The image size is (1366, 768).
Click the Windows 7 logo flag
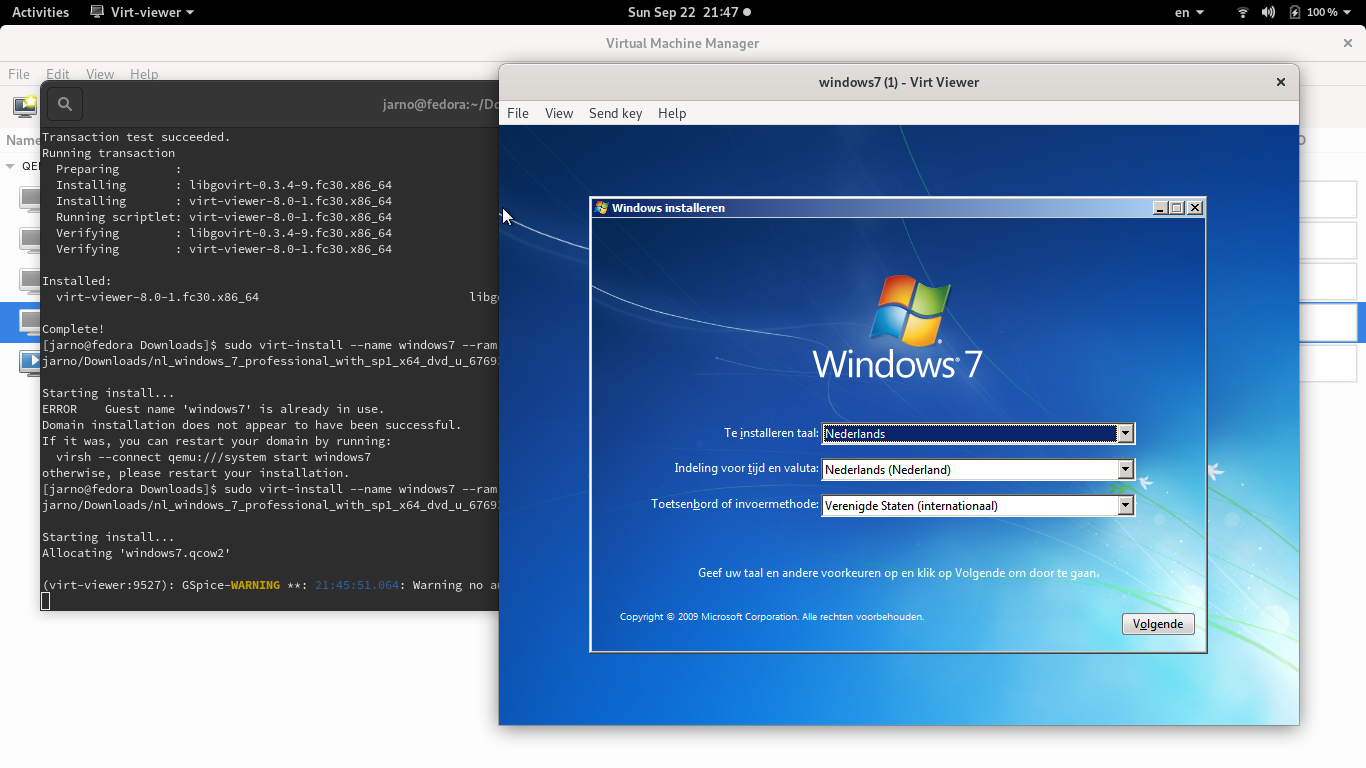[x=910, y=310]
